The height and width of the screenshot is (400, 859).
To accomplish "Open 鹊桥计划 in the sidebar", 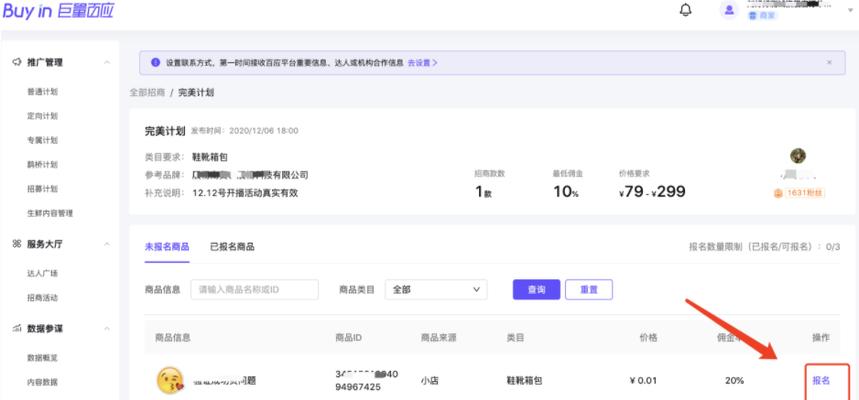I will (x=42, y=164).
